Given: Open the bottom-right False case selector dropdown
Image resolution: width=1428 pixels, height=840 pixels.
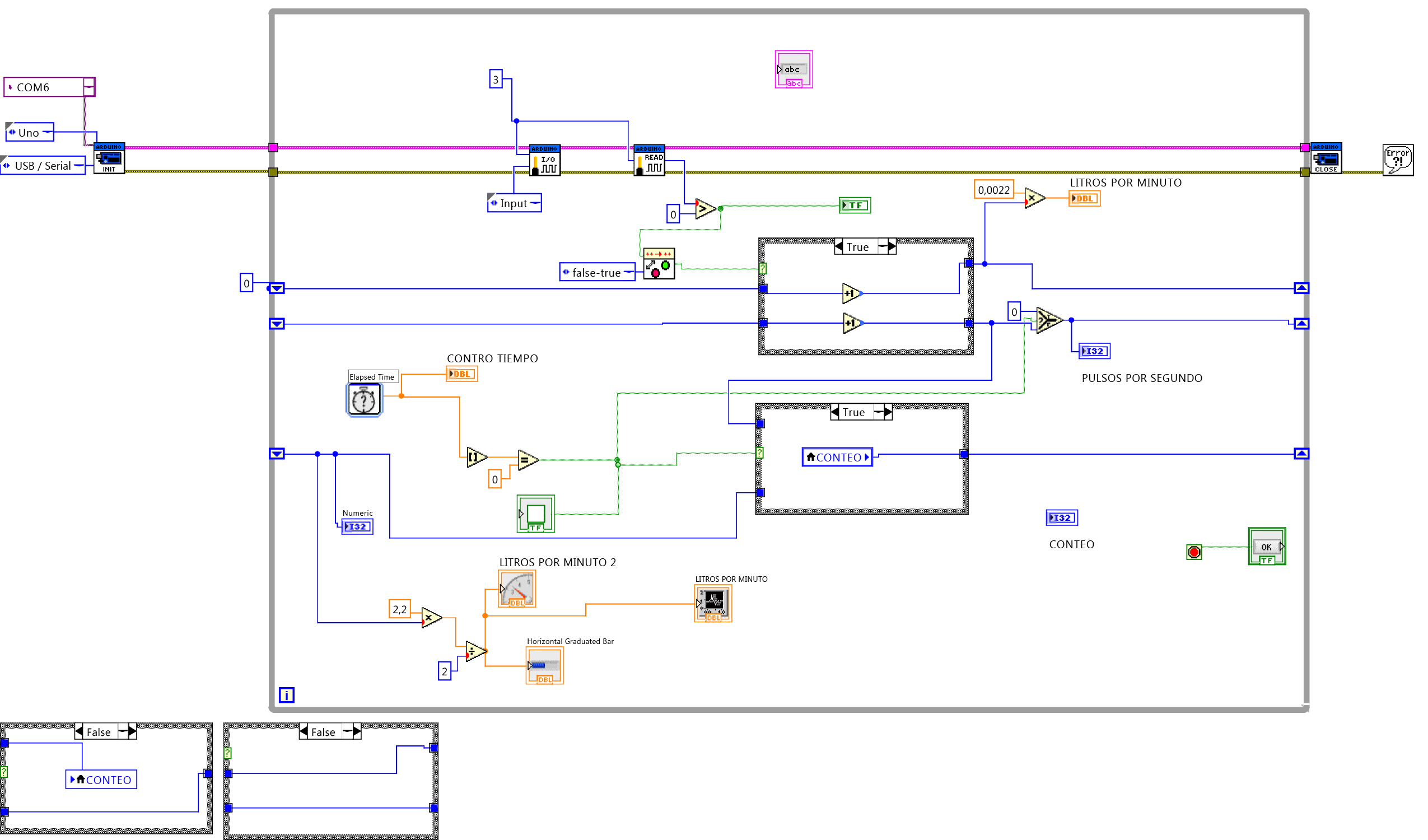Looking at the screenshot, I should [x=347, y=732].
